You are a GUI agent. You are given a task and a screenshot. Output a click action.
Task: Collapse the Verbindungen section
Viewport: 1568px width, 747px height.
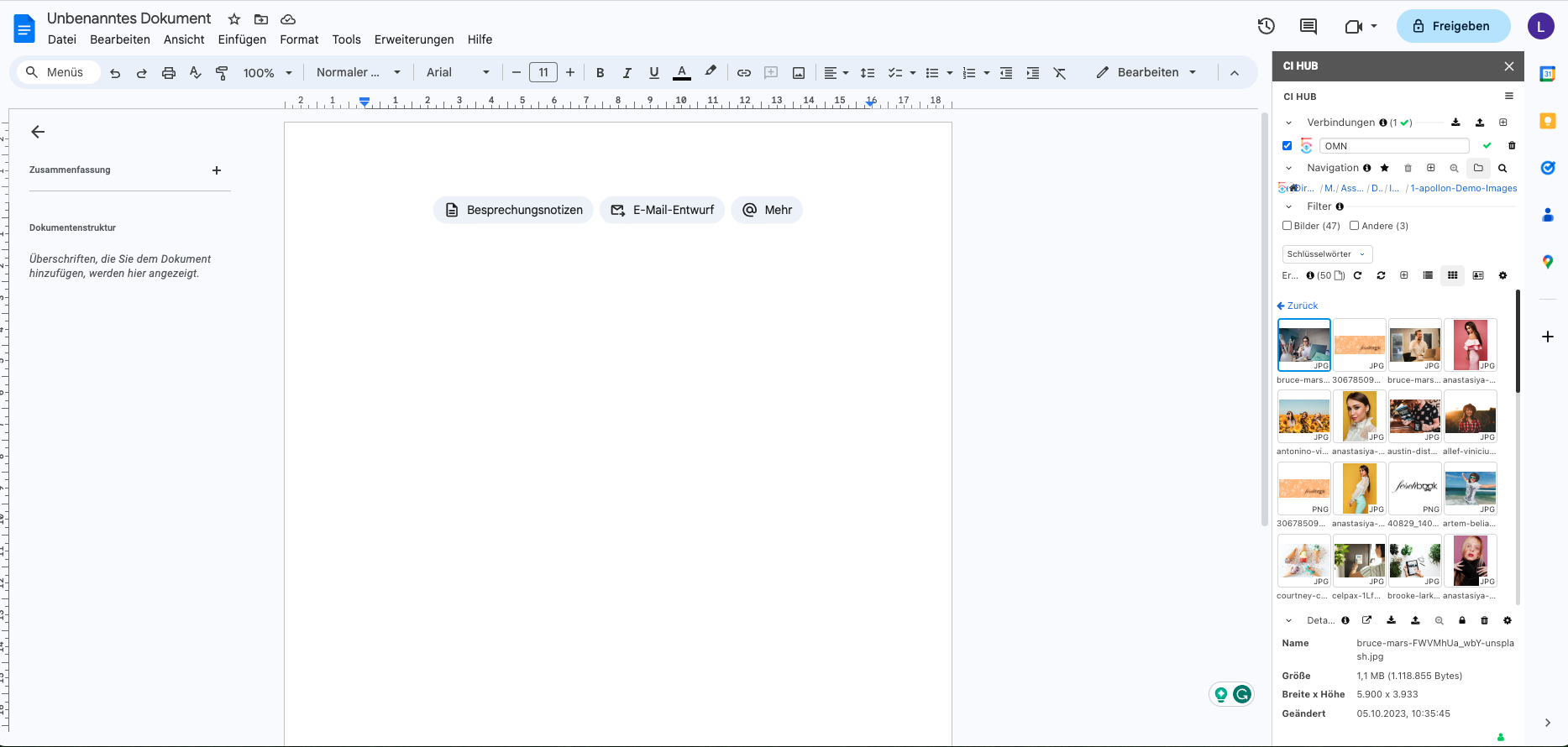click(x=1289, y=123)
